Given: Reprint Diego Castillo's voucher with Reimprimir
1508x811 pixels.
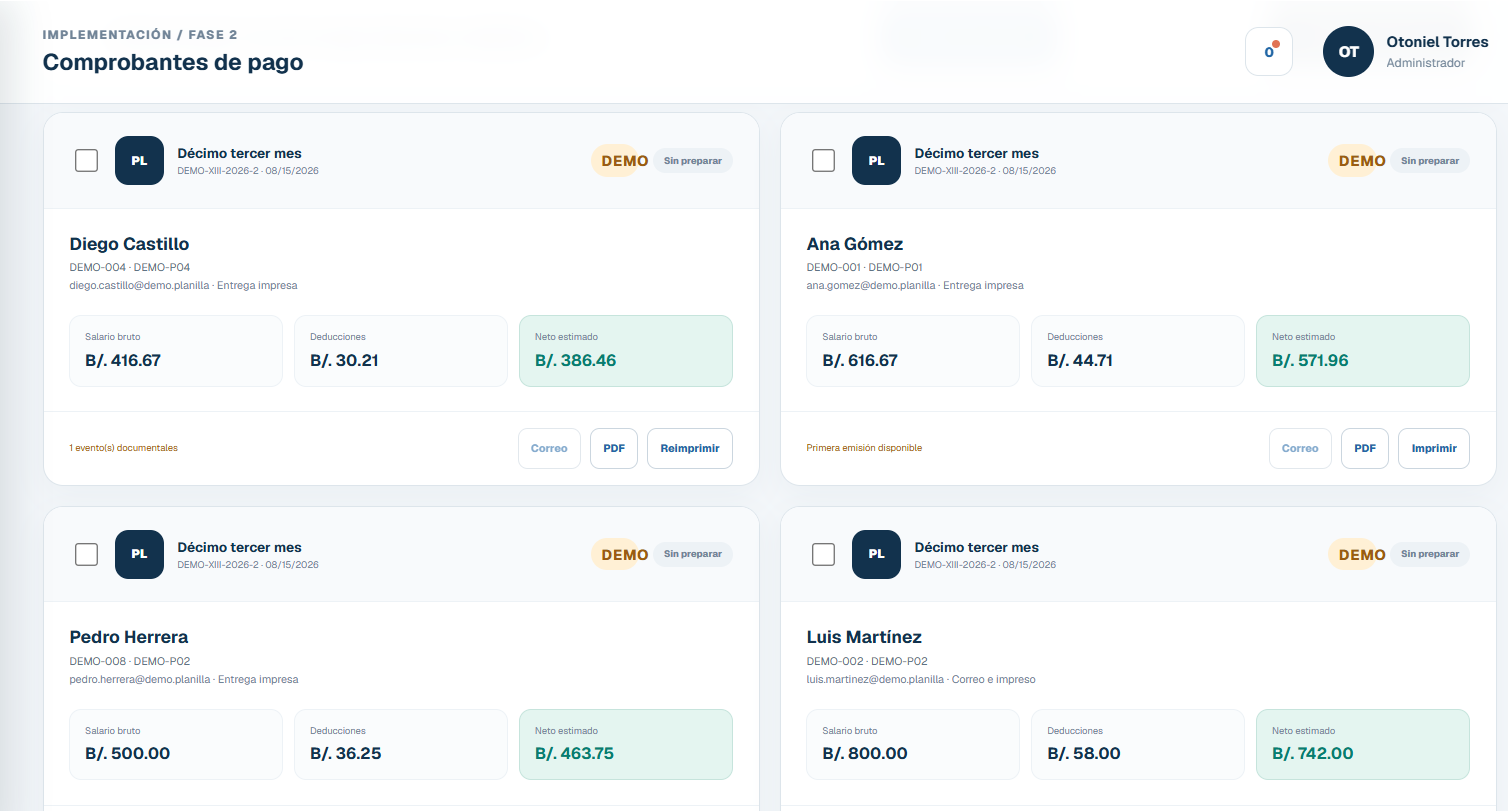Looking at the screenshot, I should [x=690, y=448].
